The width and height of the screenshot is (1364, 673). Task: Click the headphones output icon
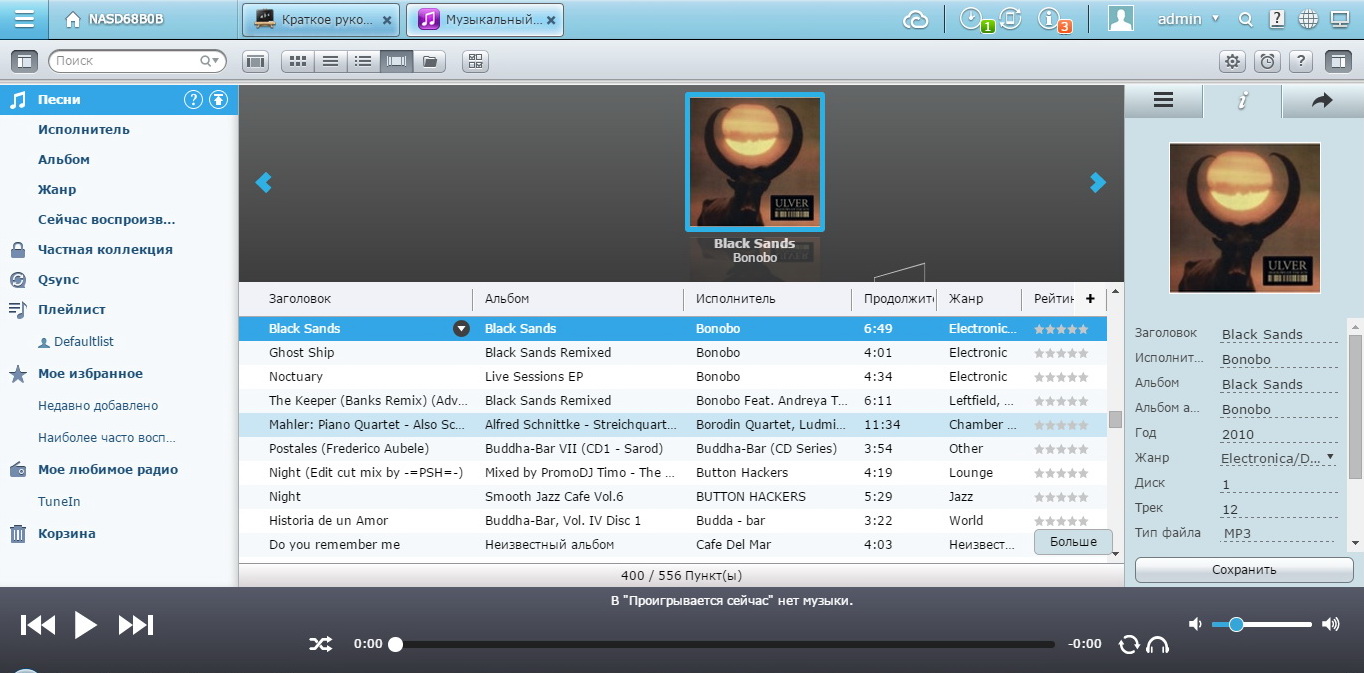[x=1158, y=645]
